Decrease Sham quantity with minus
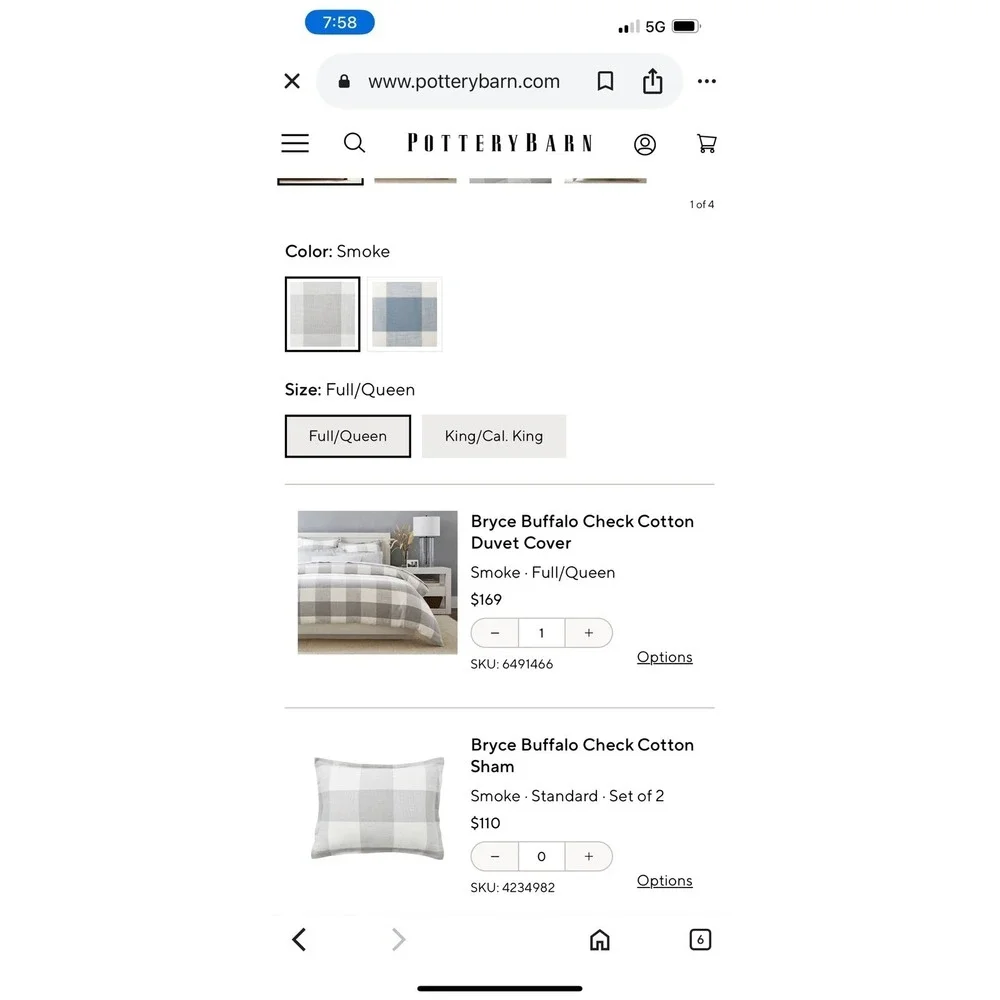The height and width of the screenshot is (1000, 1000). [x=495, y=857]
